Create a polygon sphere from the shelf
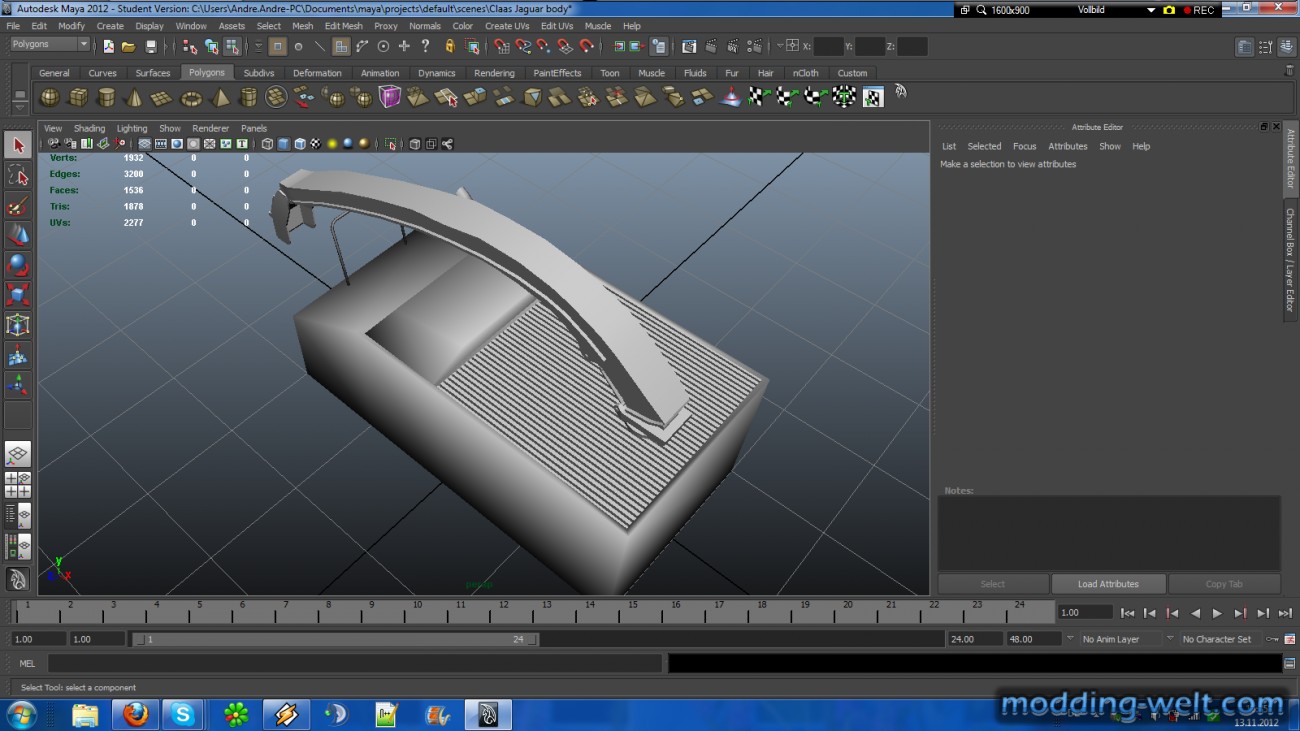1300x731 pixels. [x=49, y=97]
